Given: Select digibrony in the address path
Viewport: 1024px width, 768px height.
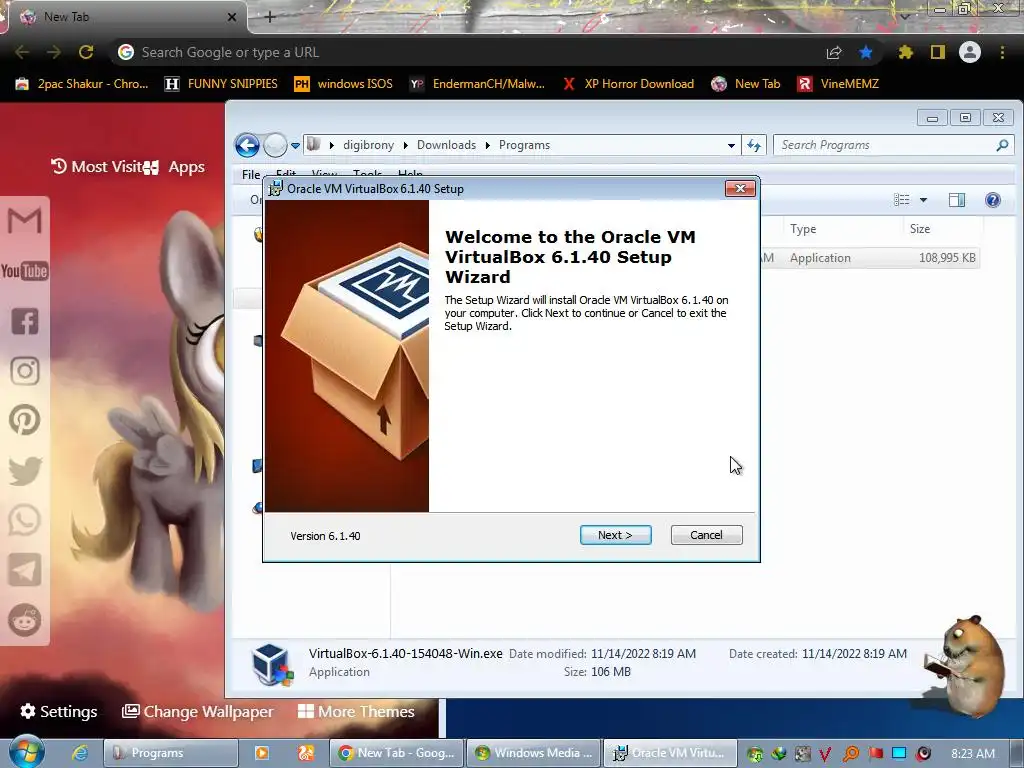Looking at the screenshot, I should (368, 145).
